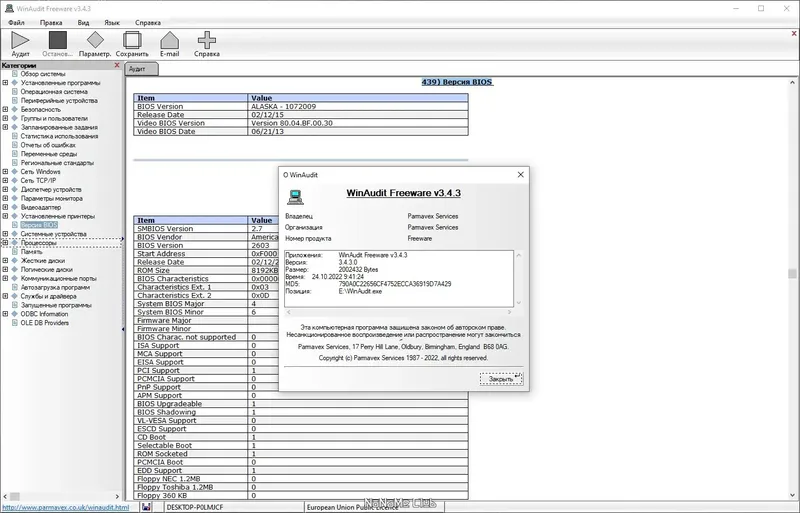Click the report's vertical scrollbar thumb
The image size is (800, 513).
point(792,274)
